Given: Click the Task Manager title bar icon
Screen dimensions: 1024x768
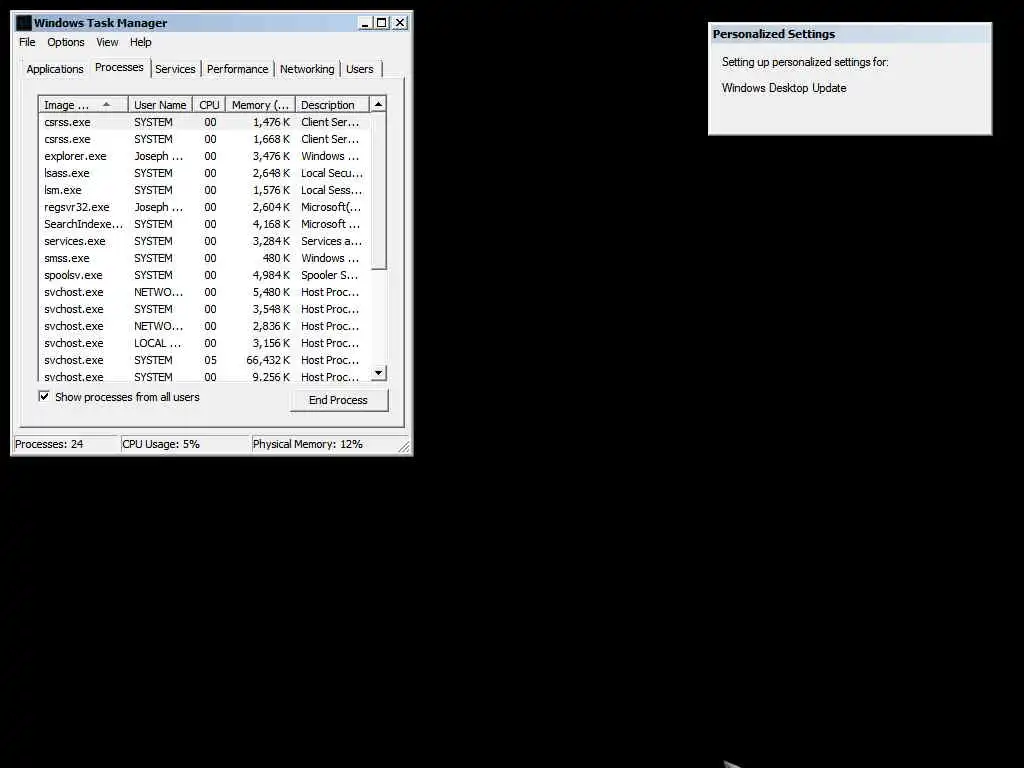Looking at the screenshot, I should (24, 23).
